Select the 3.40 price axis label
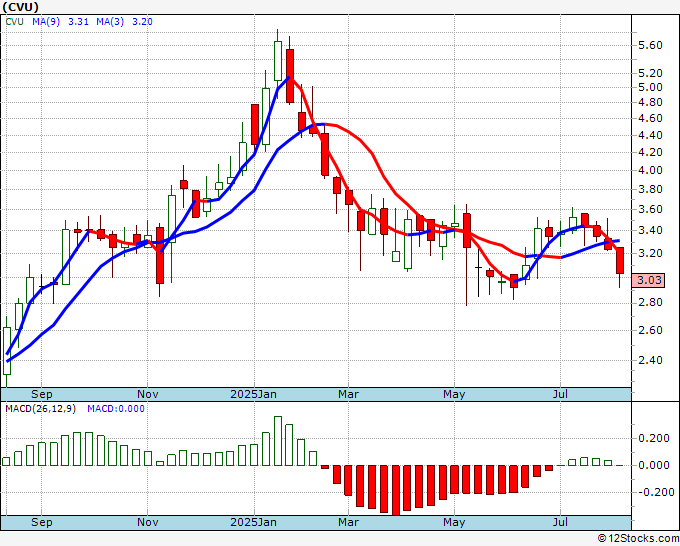The width and height of the screenshot is (680, 546). pos(651,231)
